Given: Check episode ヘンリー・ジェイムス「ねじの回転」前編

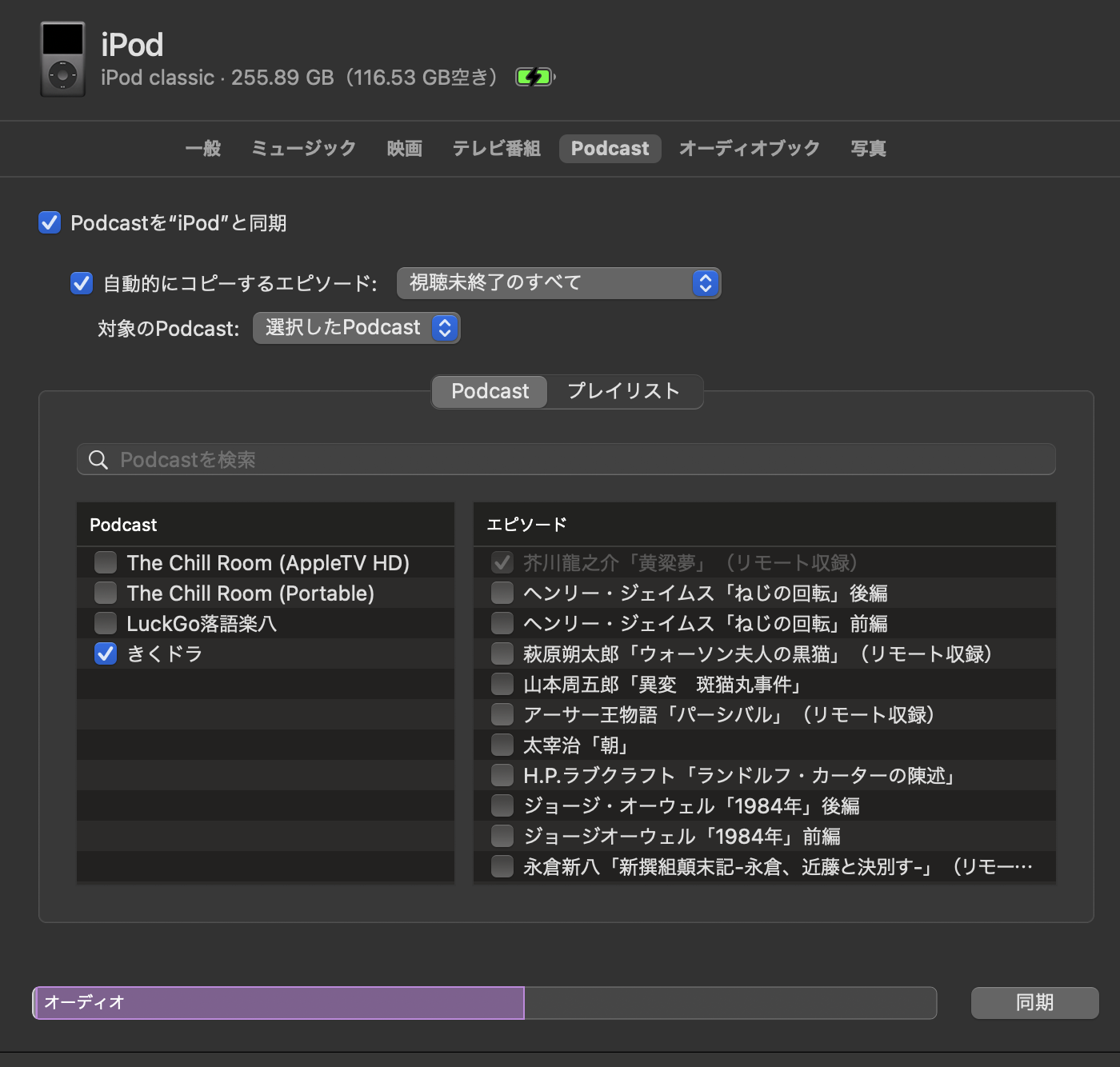Looking at the screenshot, I should tap(502, 623).
